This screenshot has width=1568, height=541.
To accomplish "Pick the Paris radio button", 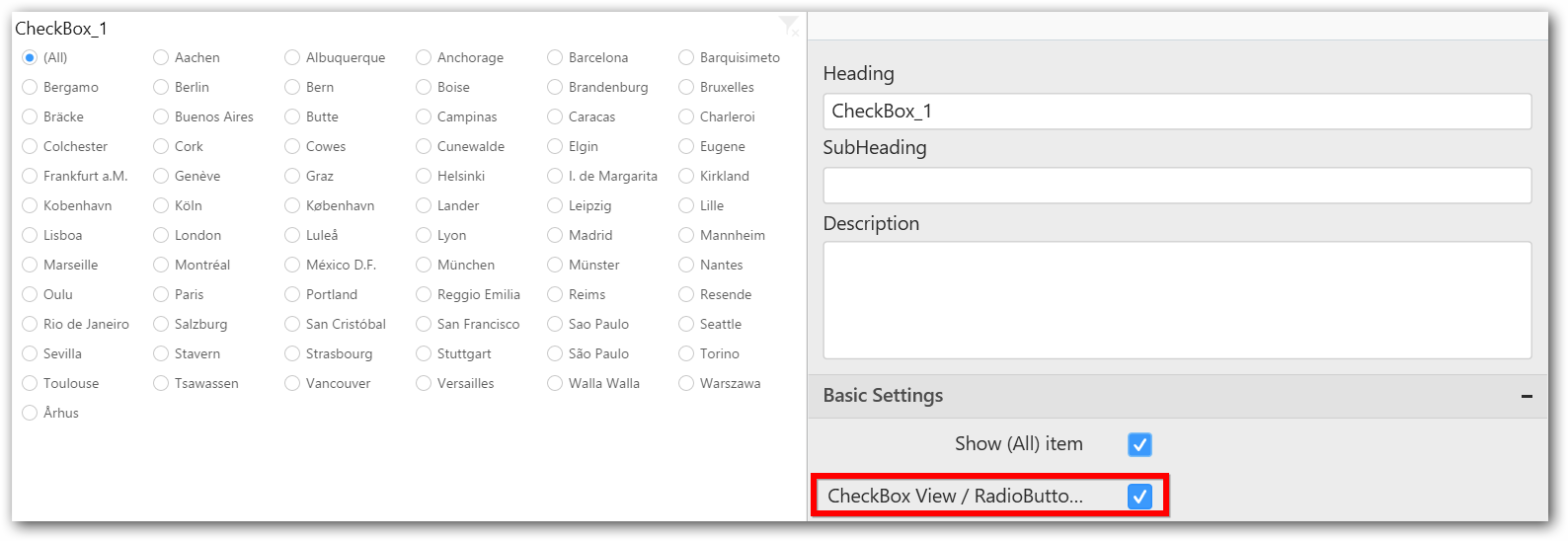I will pyautogui.click(x=161, y=294).
